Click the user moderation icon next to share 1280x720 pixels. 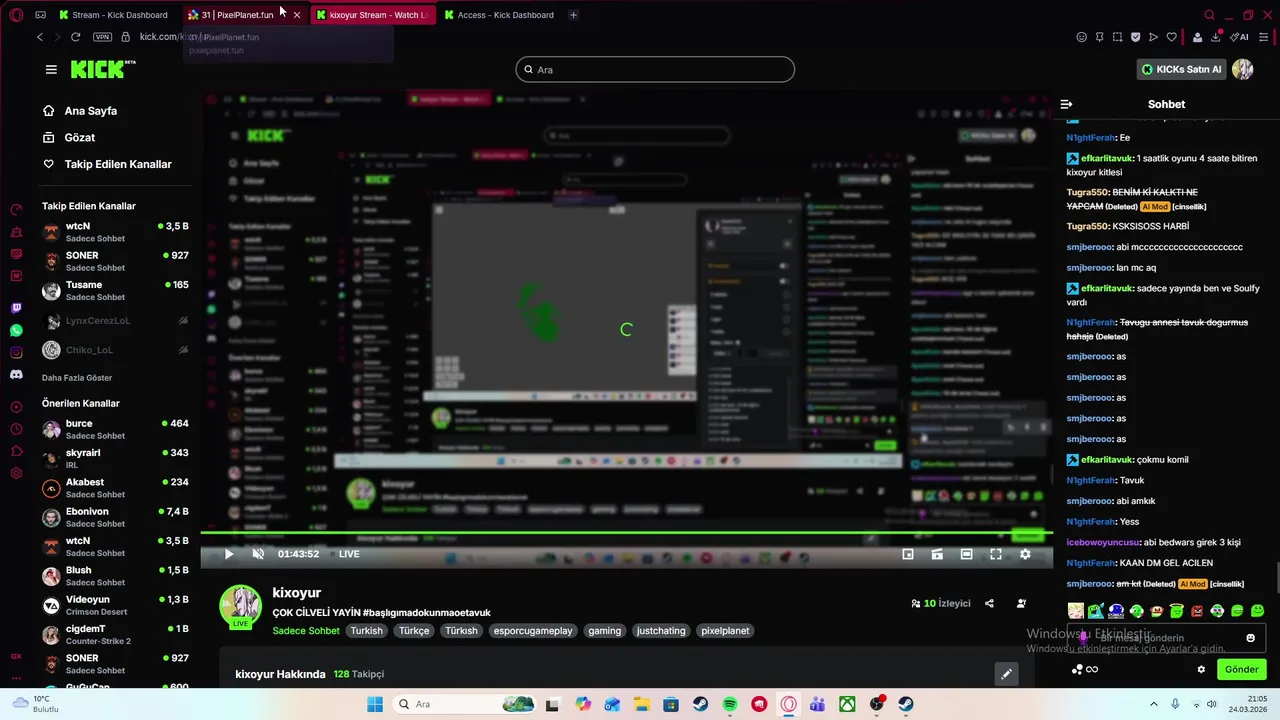pos(1021,603)
